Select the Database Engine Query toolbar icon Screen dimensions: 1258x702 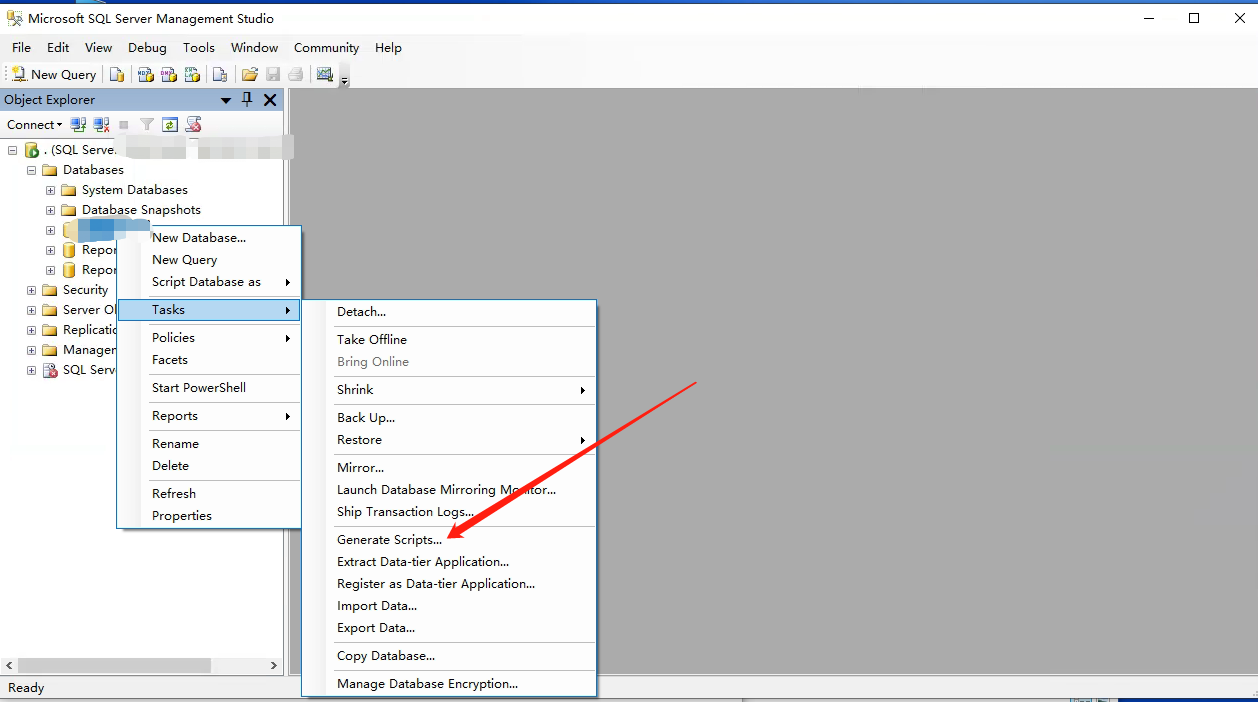point(117,74)
